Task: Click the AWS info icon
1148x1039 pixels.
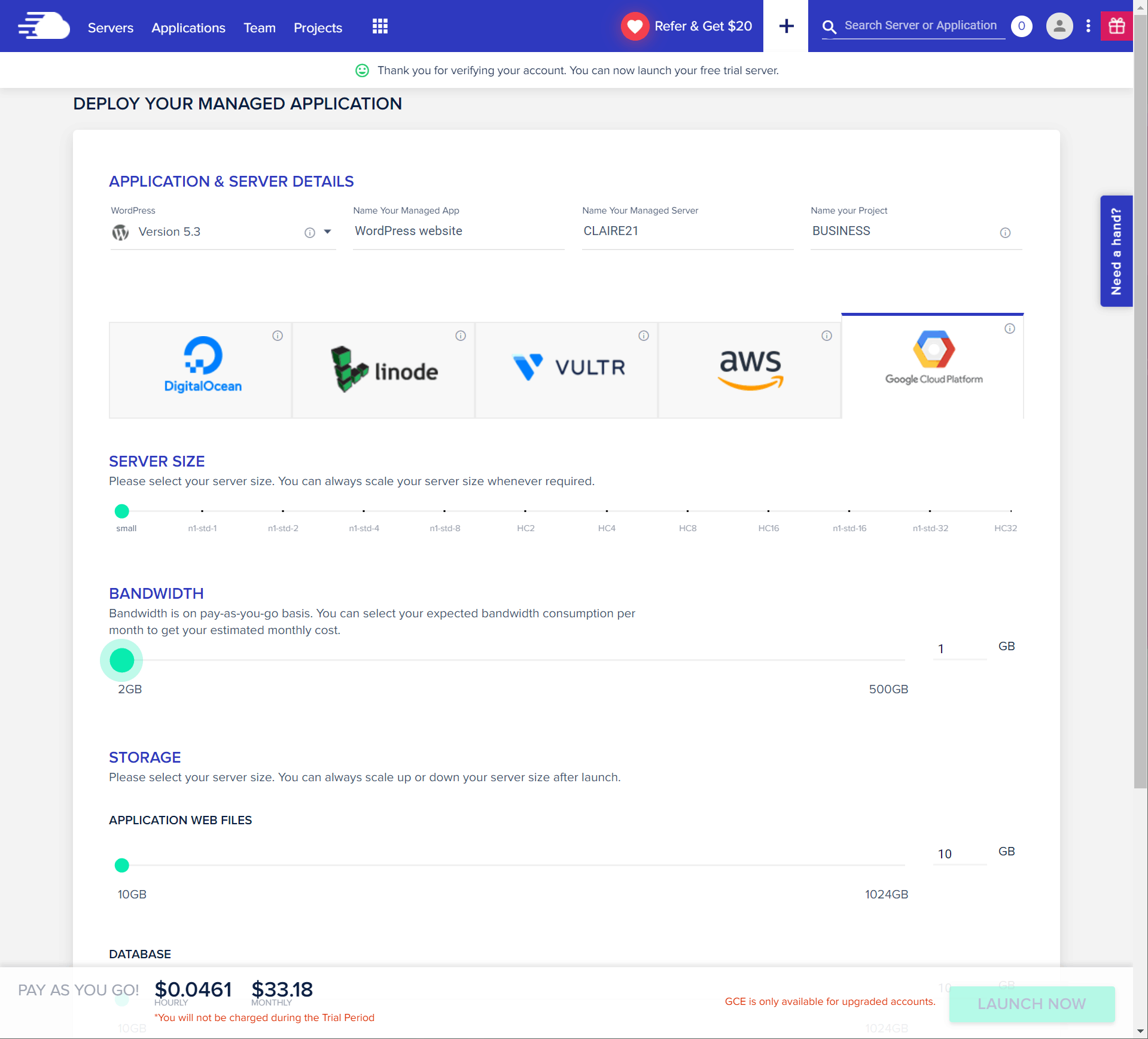Action: [x=827, y=336]
